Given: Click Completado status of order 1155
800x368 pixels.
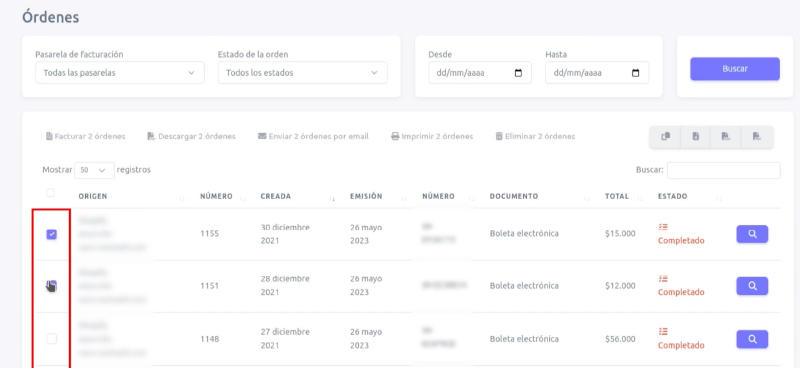Looking at the screenshot, I should (681, 240).
